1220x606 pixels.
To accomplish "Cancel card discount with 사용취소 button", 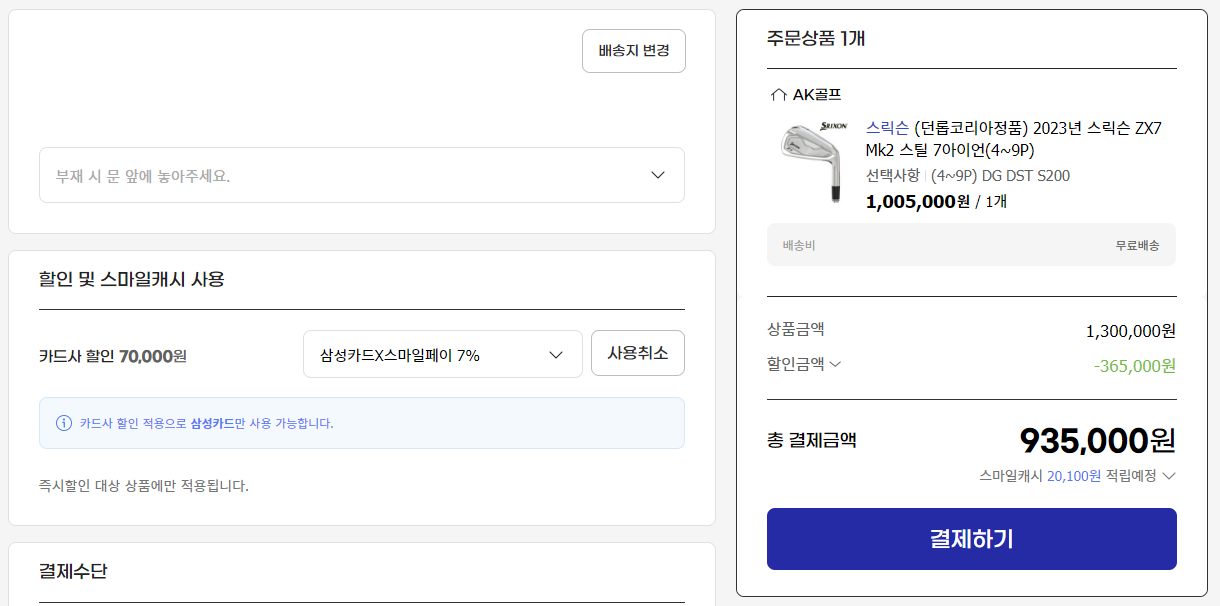I will coord(637,353).
